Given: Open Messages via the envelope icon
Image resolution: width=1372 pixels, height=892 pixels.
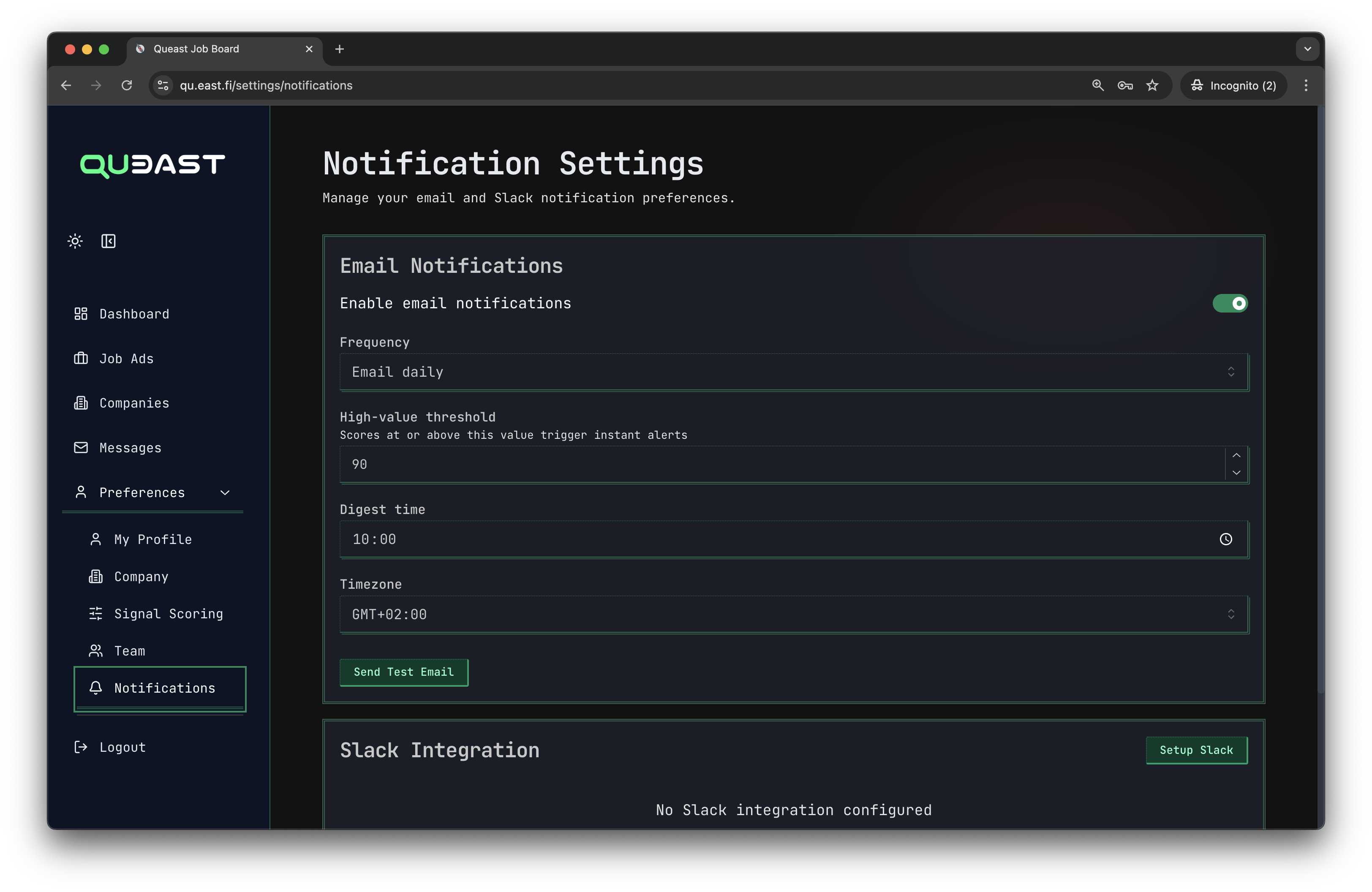Looking at the screenshot, I should pyautogui.click(x=81, y=448).
